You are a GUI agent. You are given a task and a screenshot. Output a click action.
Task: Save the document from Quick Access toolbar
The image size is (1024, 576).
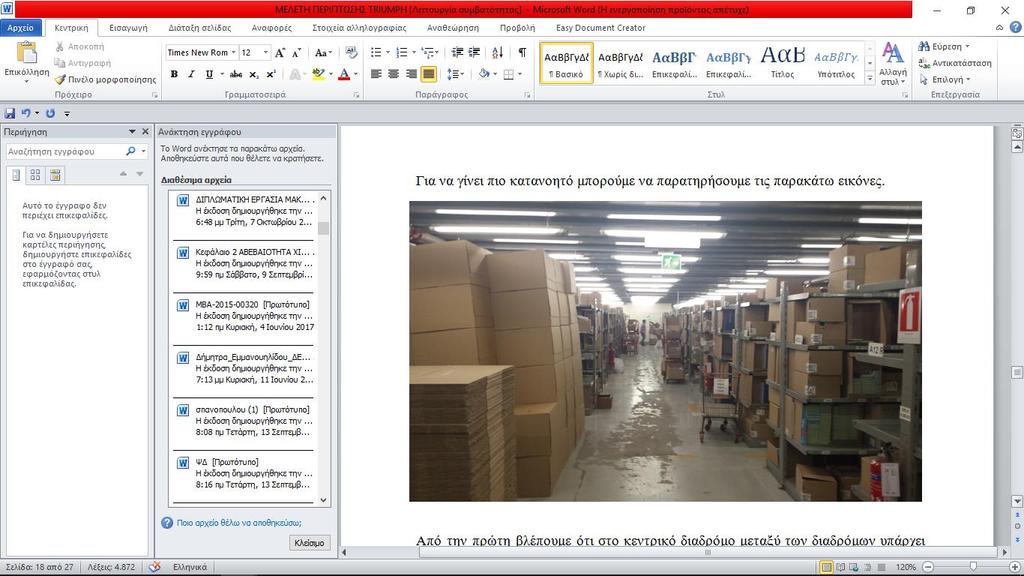click(10, 113)
